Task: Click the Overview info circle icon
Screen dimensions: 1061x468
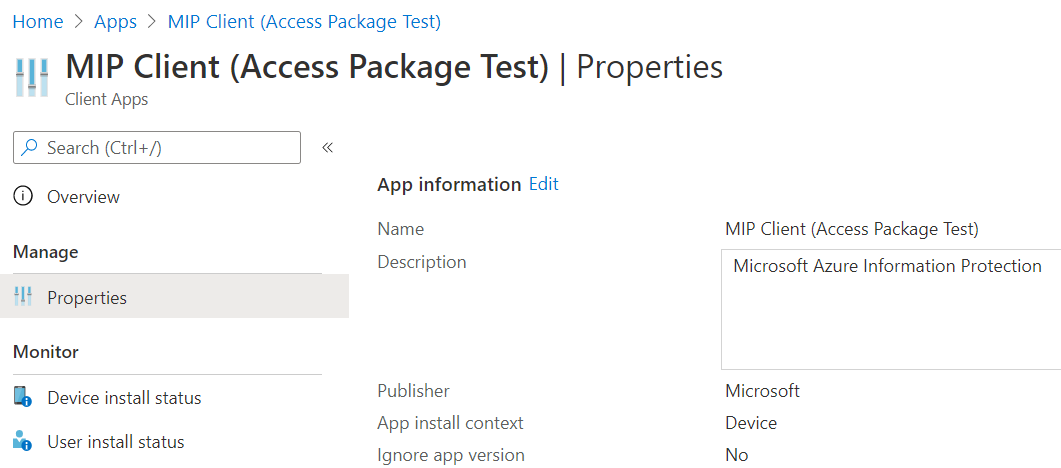Action: click(23, 196)
